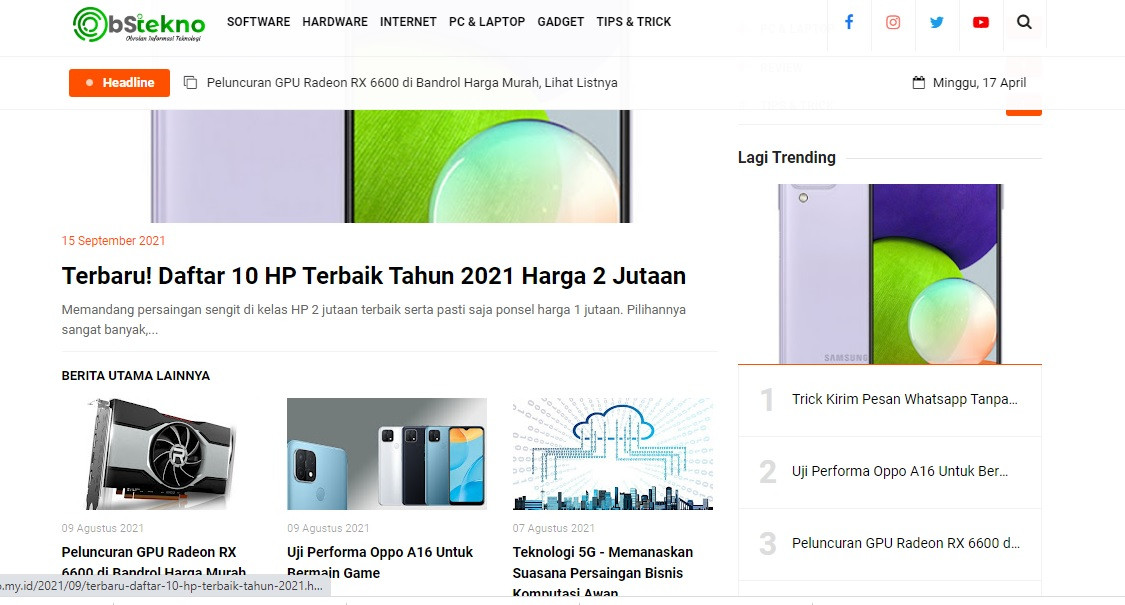Select the GADGET menu item
Image resolution: width=1125 pixels, height=605 pixels.
(x=560, y=22)
